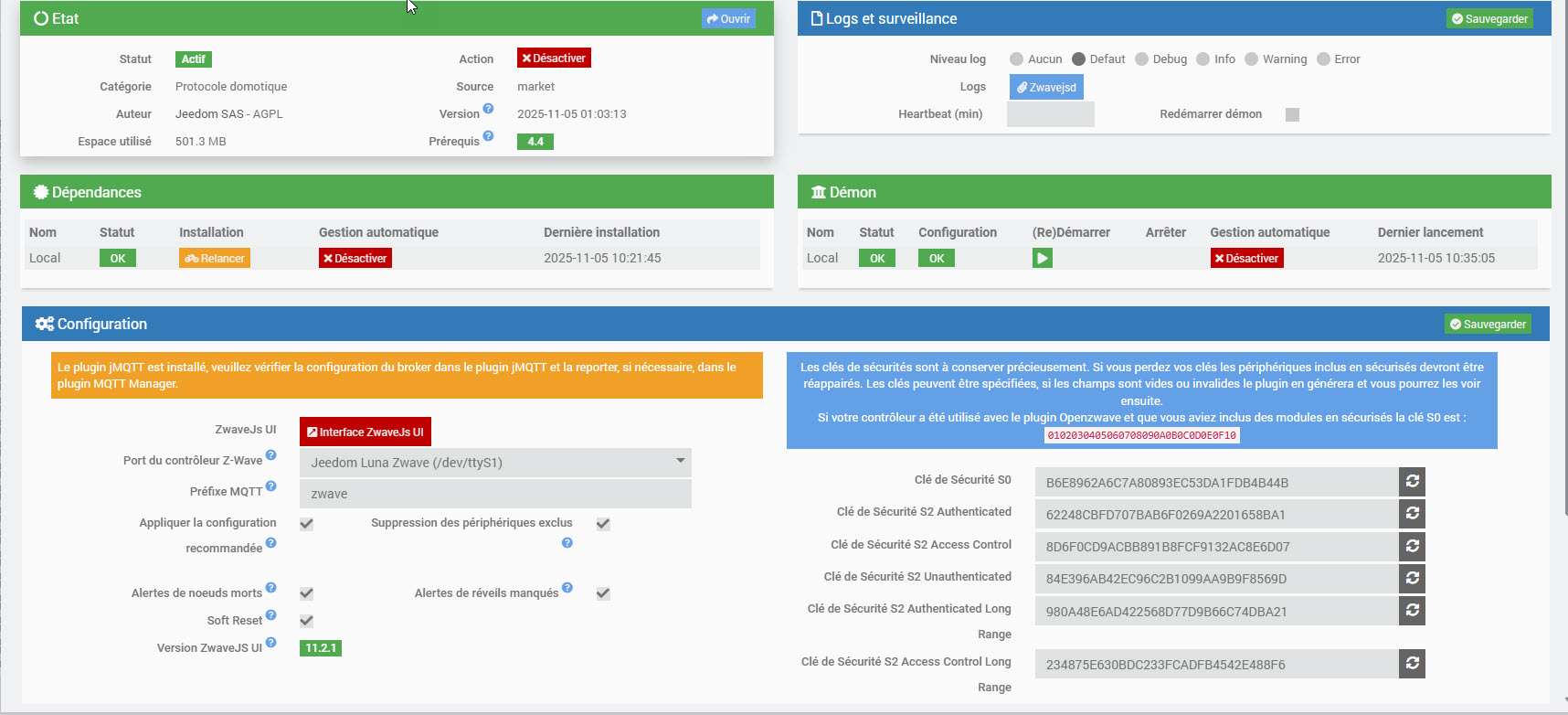The width and height of the screenshot is (1568, 715).
Task: Open help icon for Préfixe MQTT
Action: click(271, 486)
